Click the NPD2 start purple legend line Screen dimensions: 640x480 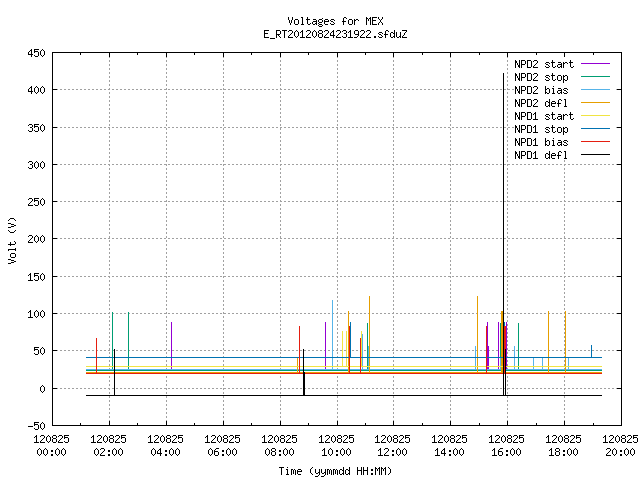click(x=595, y=64)
